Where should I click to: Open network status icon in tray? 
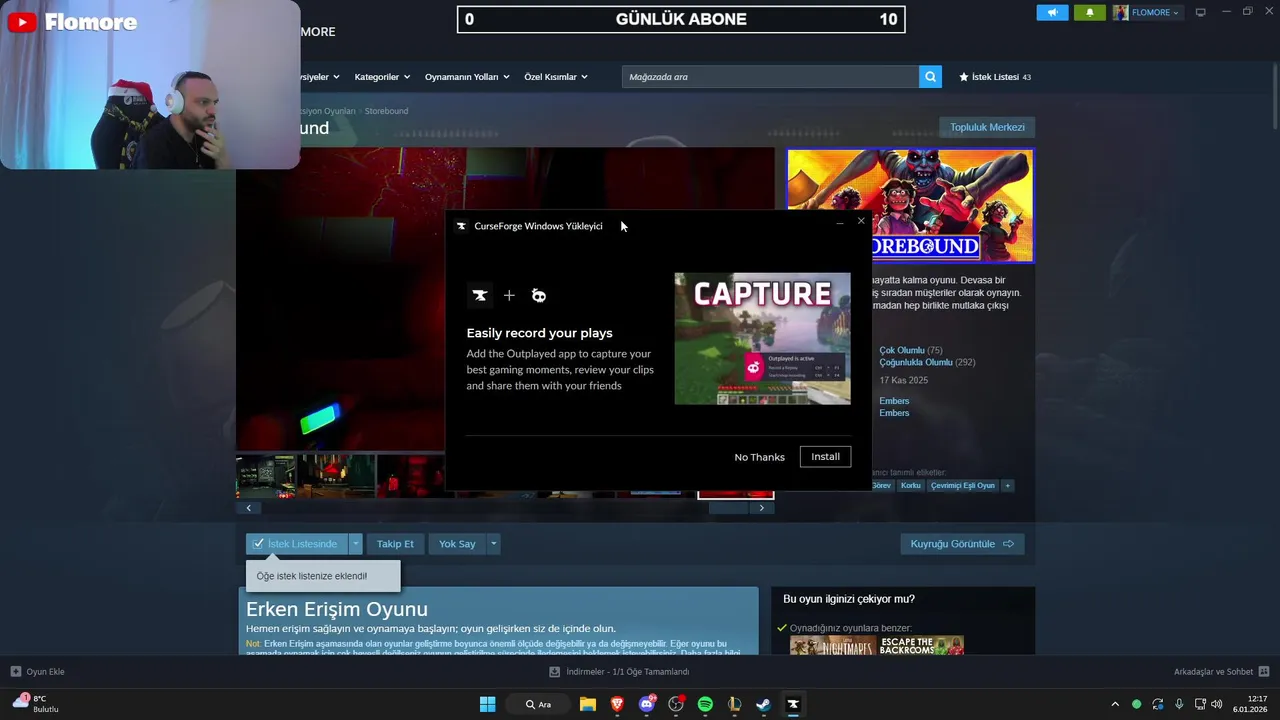click(x=1200, y=704)
